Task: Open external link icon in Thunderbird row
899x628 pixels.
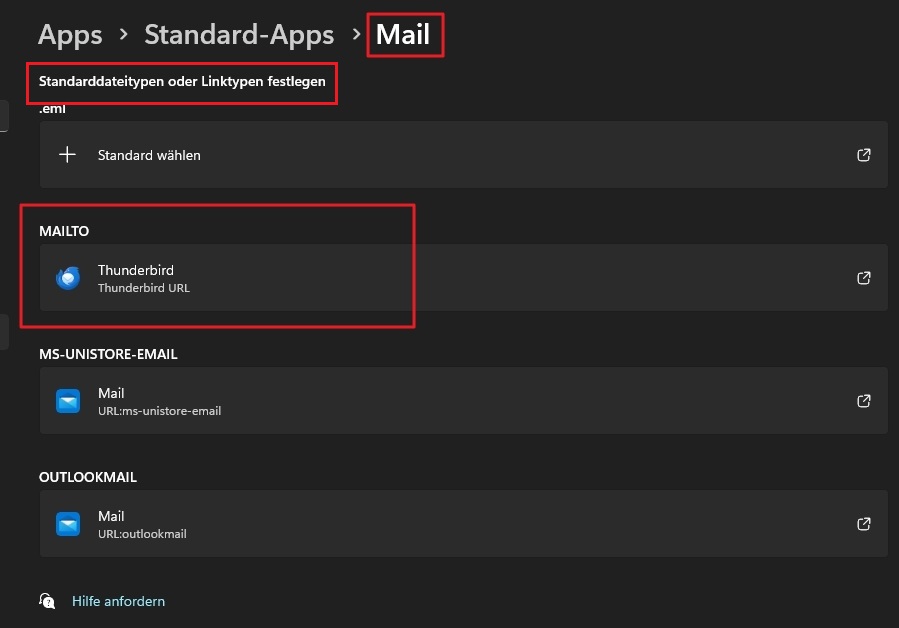Action: 863,278
